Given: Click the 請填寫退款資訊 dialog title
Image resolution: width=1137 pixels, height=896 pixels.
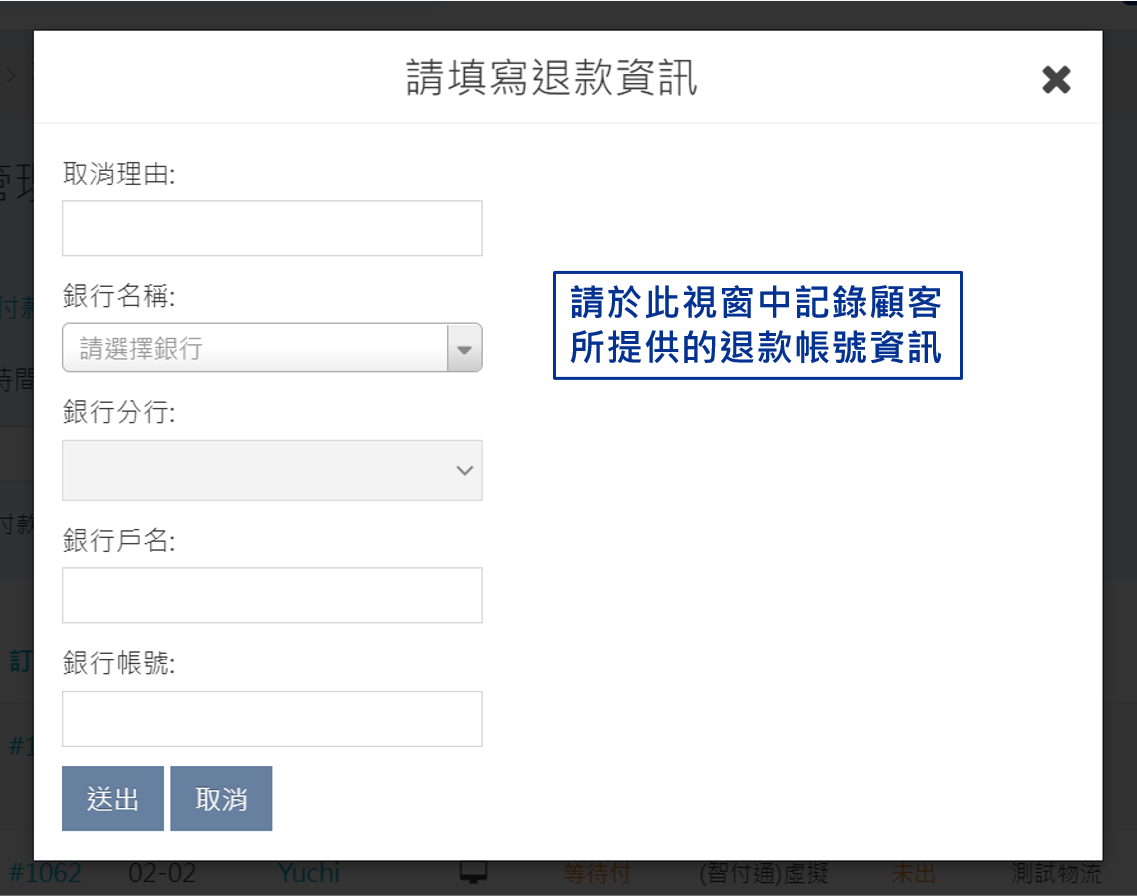Looking at the screenshot, I should [551, 78].
